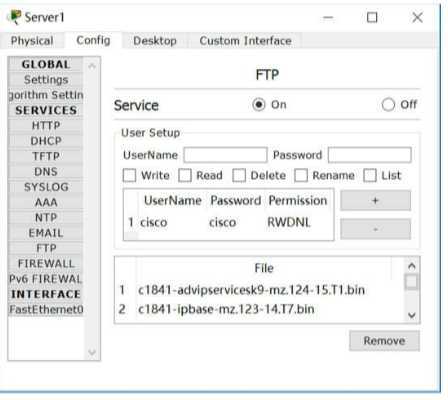Focus the UserName input field
The width and height of the screenshot is (448, 400).
pyautogui.click(x=225, y=155)
